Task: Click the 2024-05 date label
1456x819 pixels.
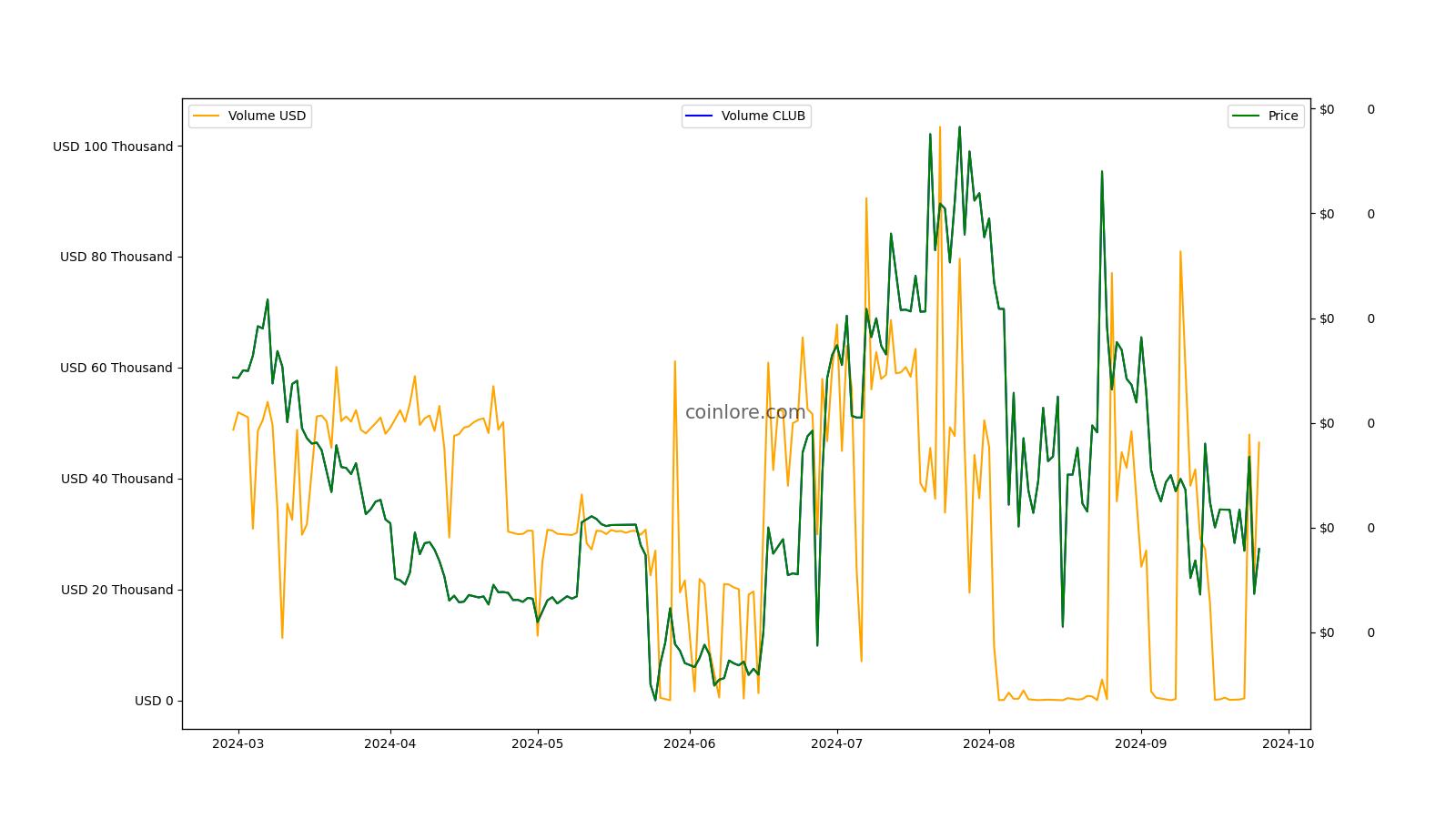Action: click(x=537, y=743)
